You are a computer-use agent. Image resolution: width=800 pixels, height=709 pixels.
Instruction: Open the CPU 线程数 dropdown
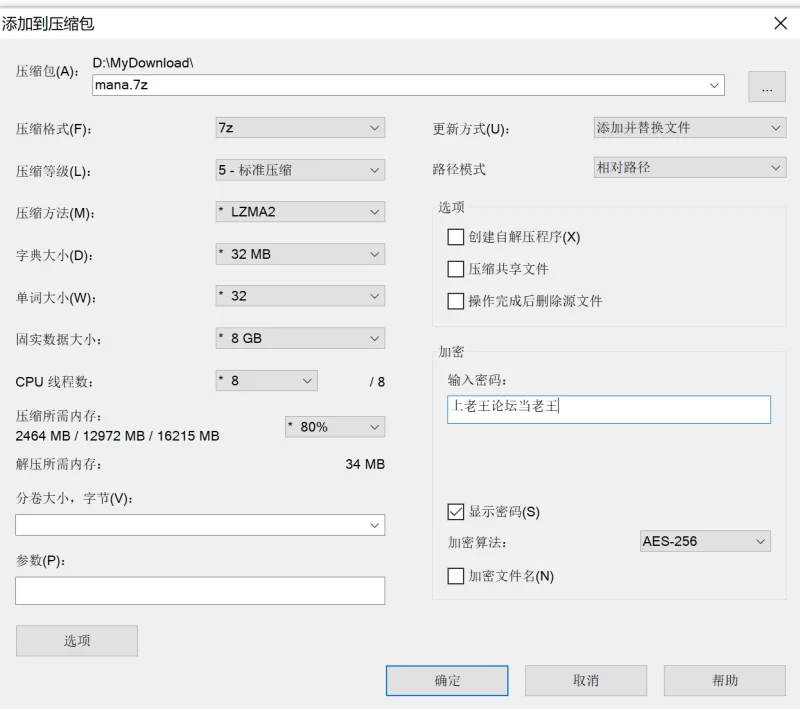[x=266, y=381]
